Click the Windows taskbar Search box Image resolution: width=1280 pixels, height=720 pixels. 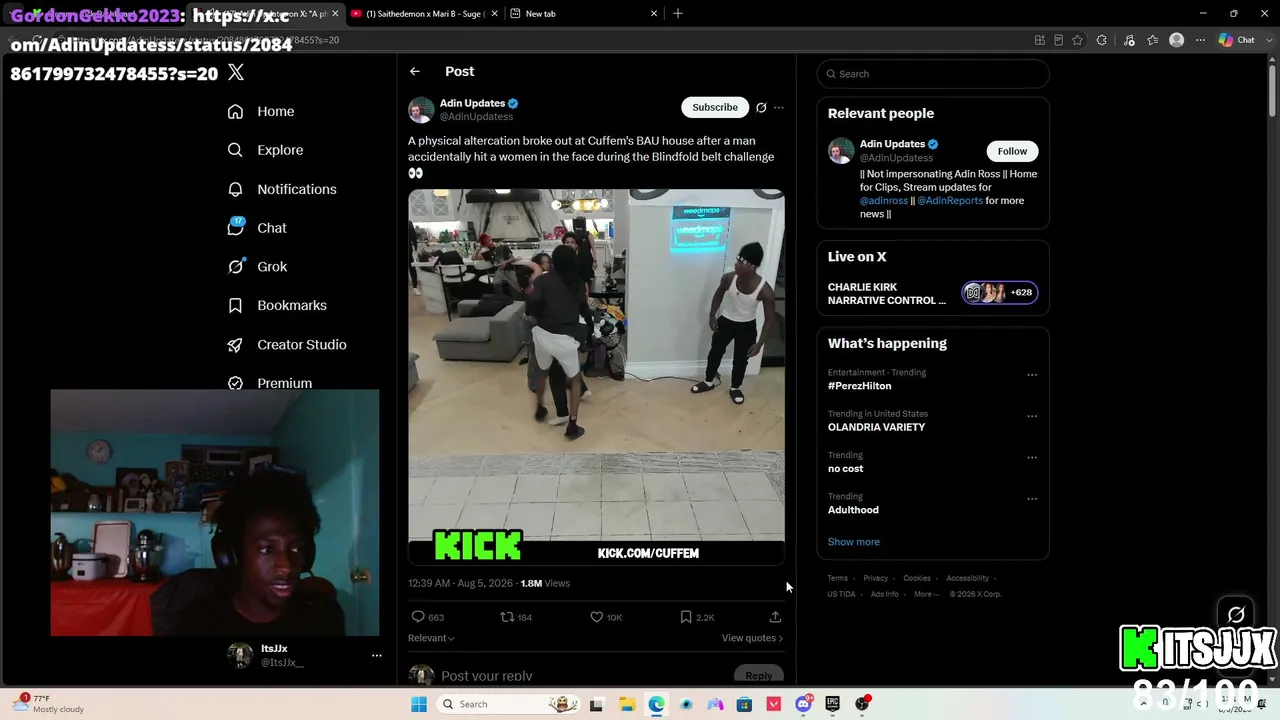tap(510, 704)
